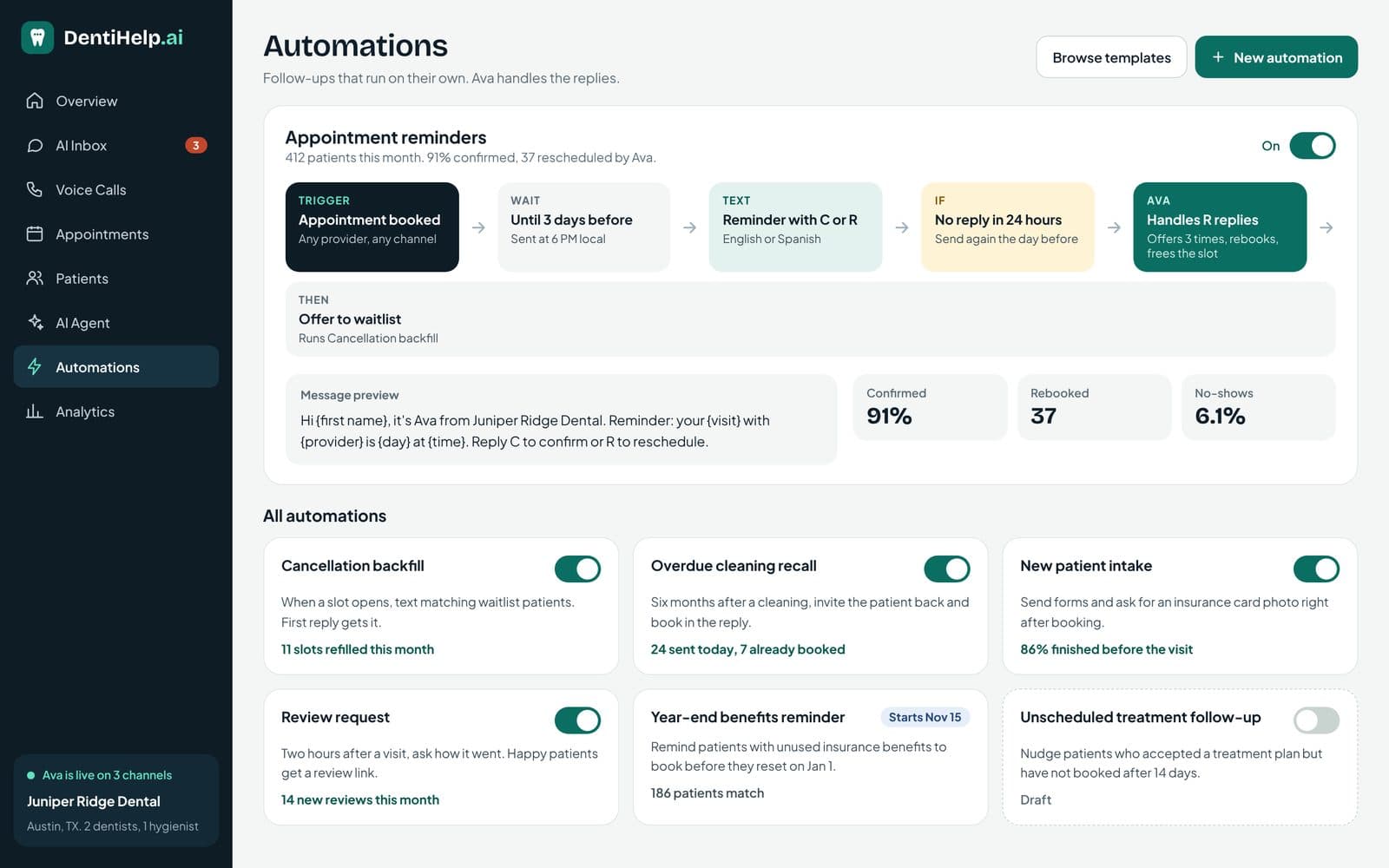Enable Unscheduled treatment follow-up toggle
The width and height of the screenshot is (1389, 868).
coord(1316,720)
